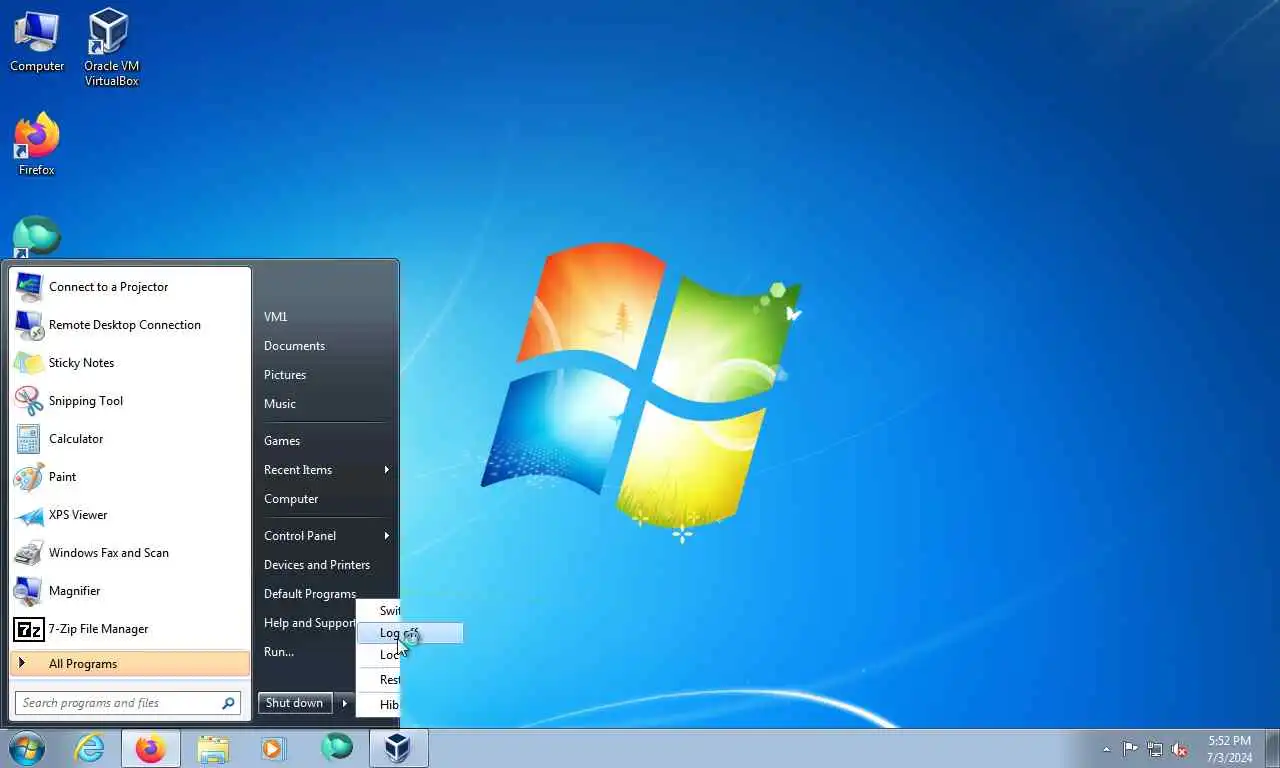
Task: Choose Switch user in power submenu
Action: tap(379, 611)
